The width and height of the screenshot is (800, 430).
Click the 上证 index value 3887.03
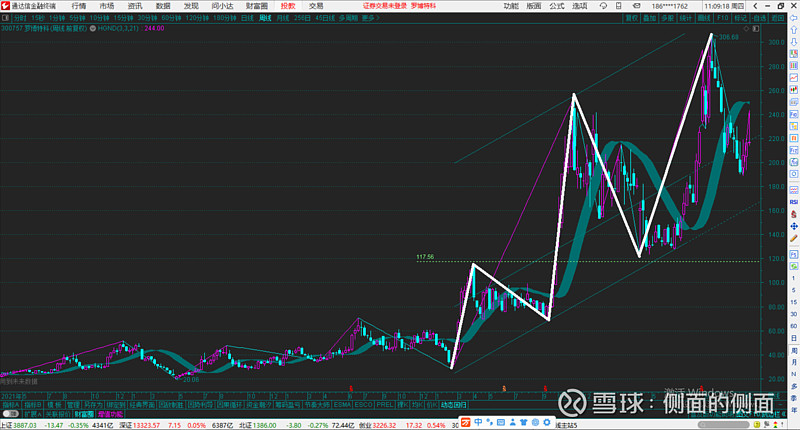click(x=24, y=425)
